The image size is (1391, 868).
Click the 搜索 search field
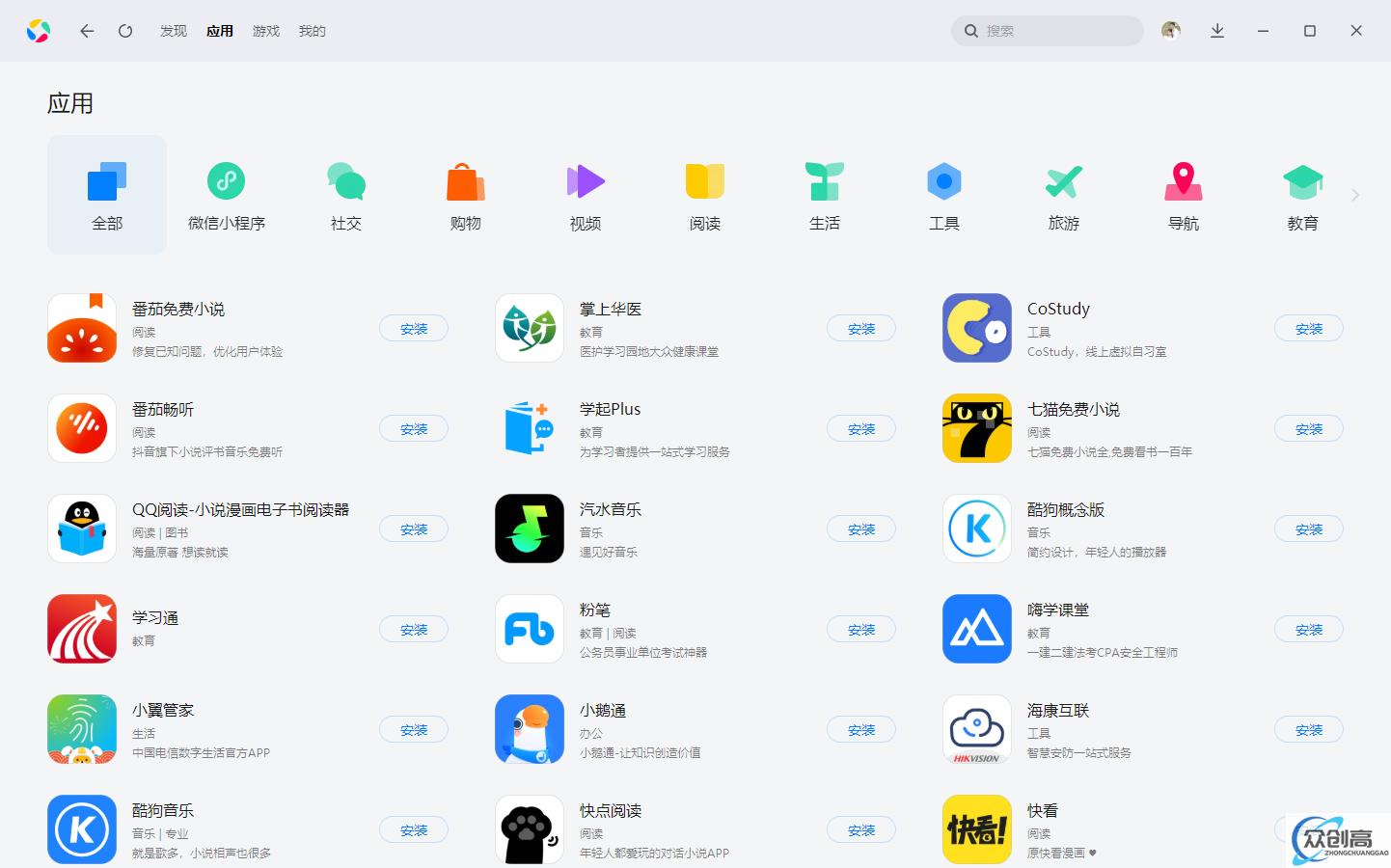click(x=1048, y=31)
